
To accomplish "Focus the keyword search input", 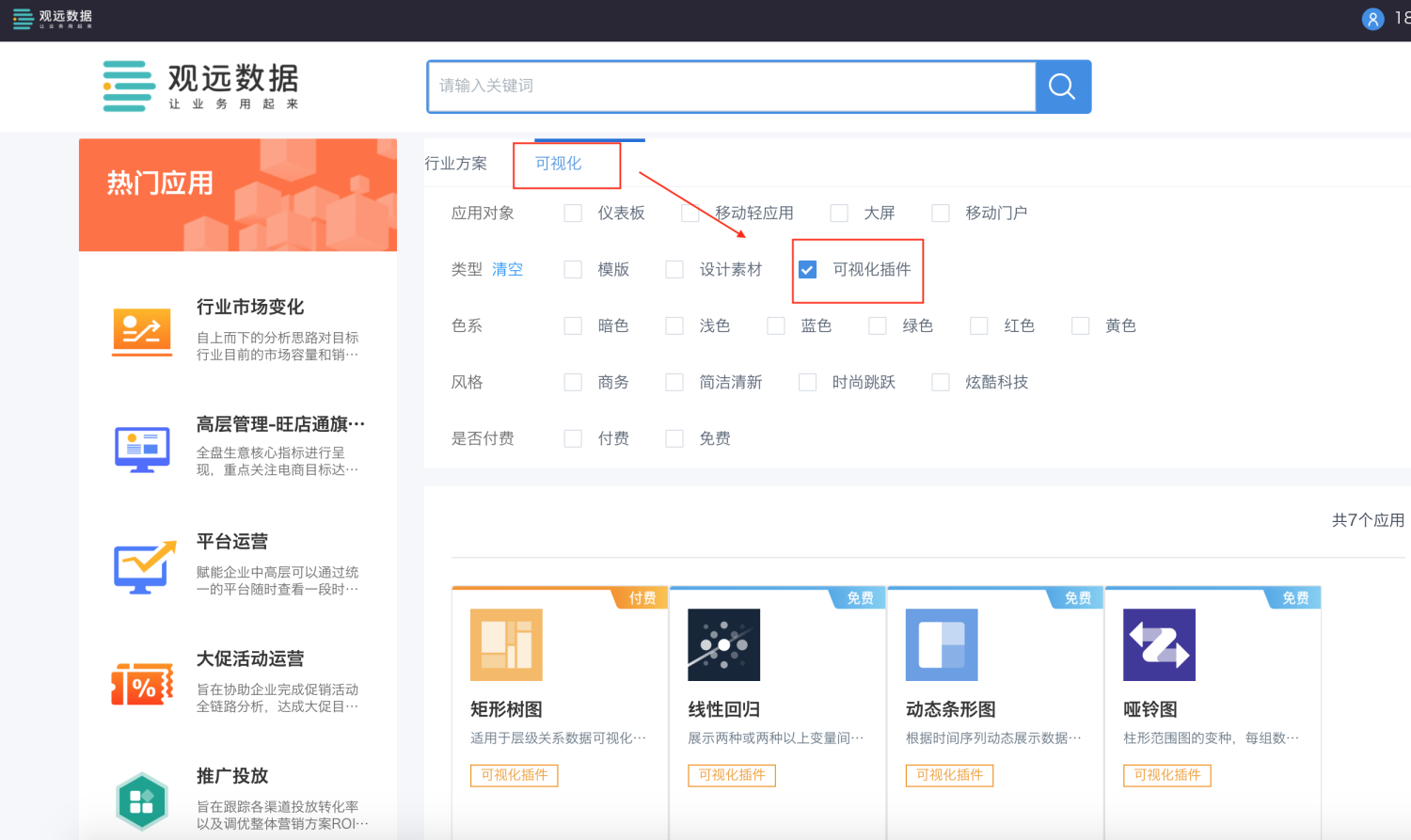I will (x=731, y=87).
